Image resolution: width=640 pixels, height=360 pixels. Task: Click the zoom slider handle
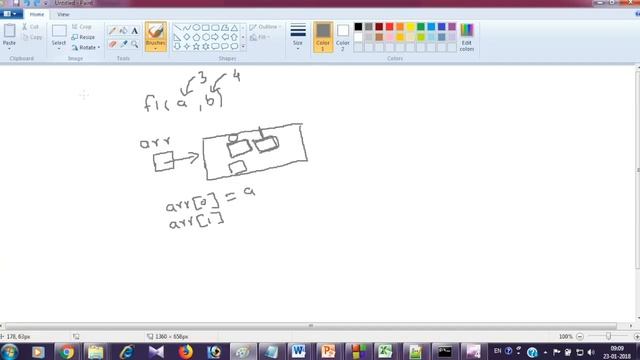tap(608, 336)
